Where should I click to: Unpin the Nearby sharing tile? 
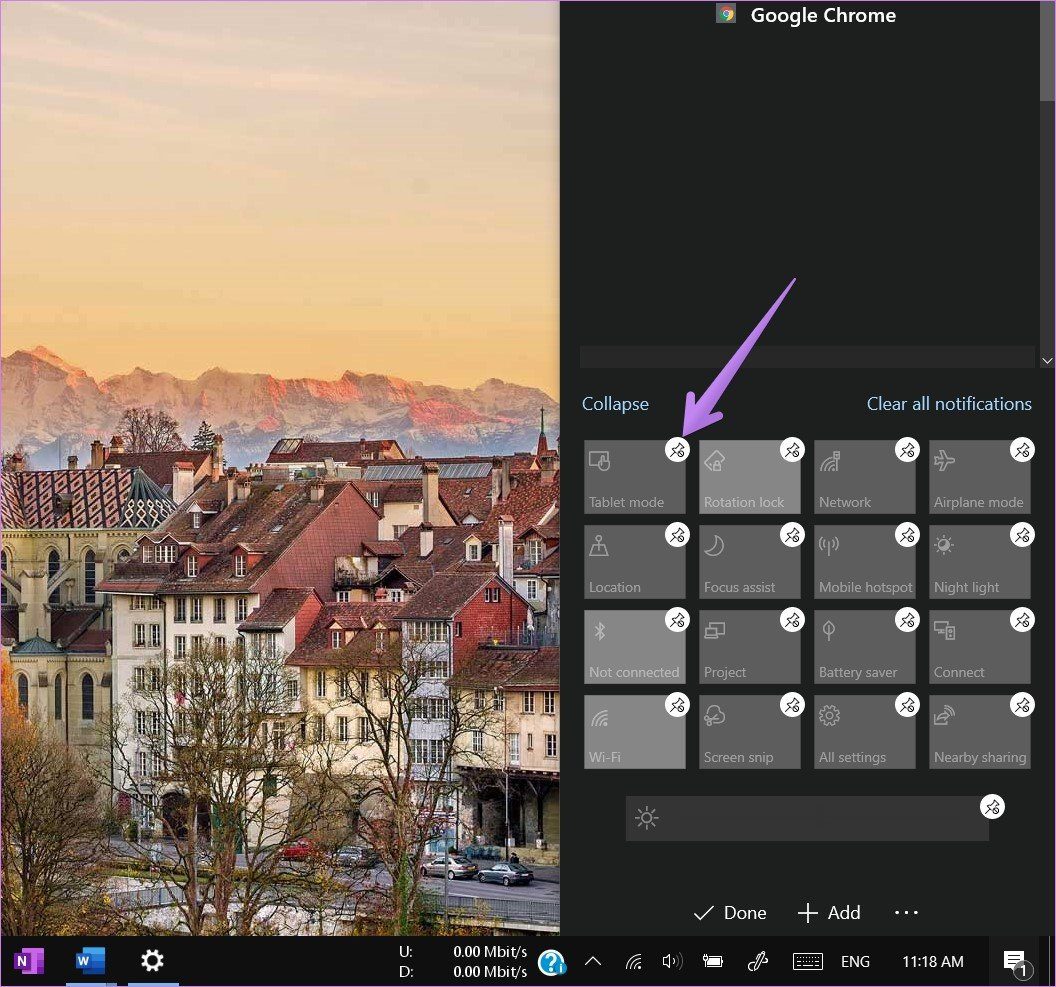point(1021,705)
